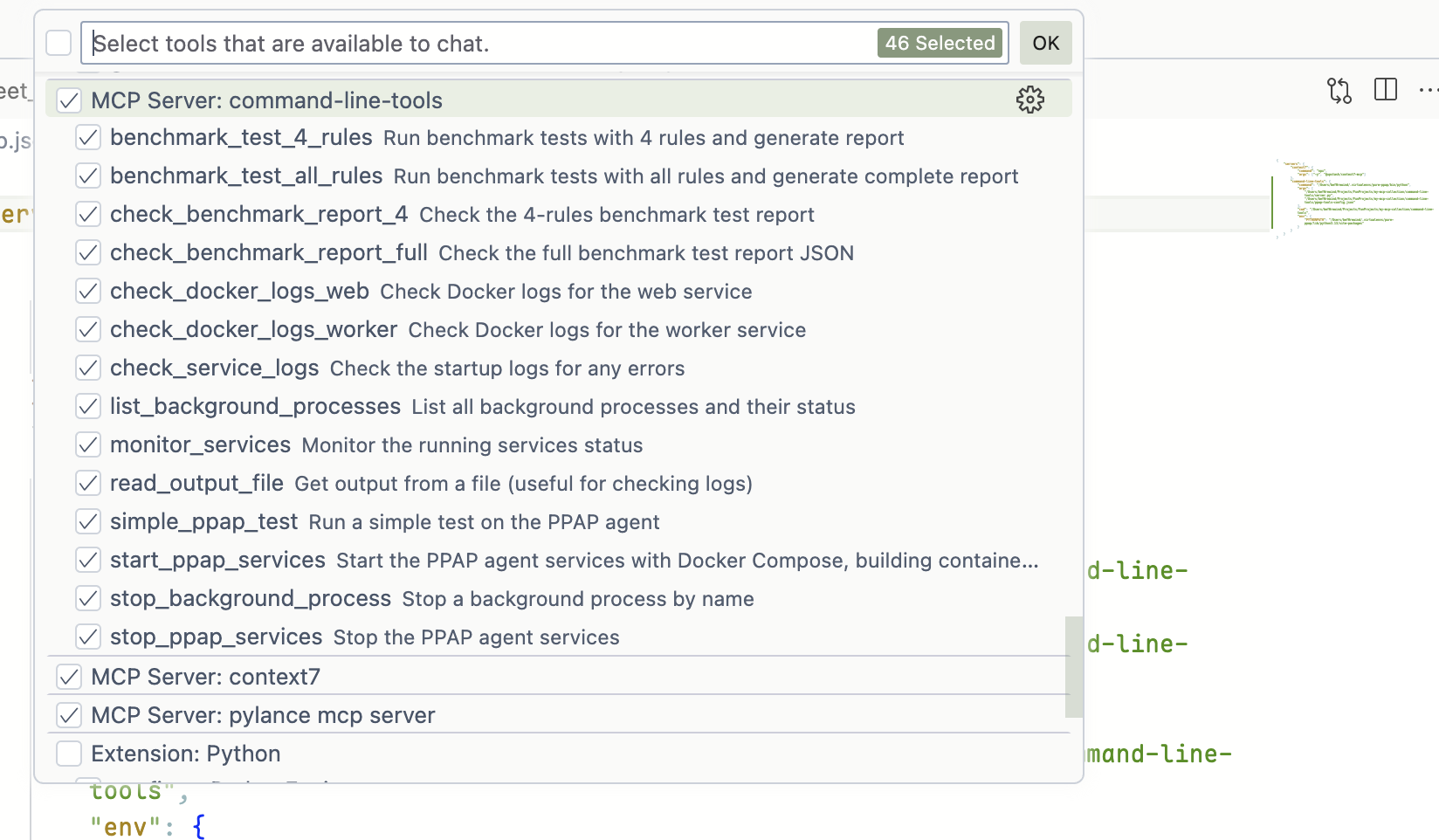Open settings gear for command-line-tools server
Viewport: 1439px width, 840px height.
pyautogui.click(x=1030, y=100)
